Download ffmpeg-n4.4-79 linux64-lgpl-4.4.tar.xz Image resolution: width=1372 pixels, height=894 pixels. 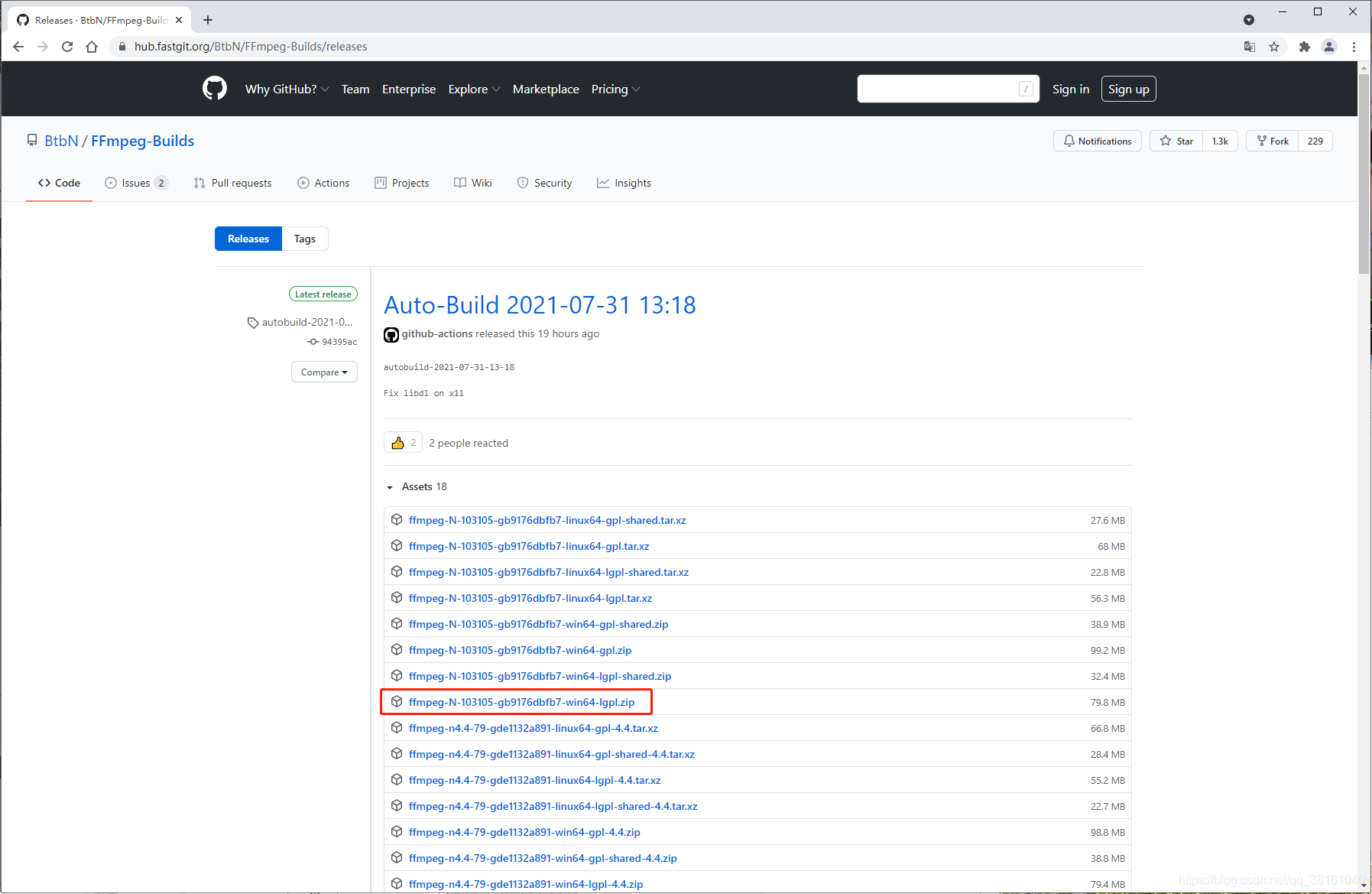[534, 780]
